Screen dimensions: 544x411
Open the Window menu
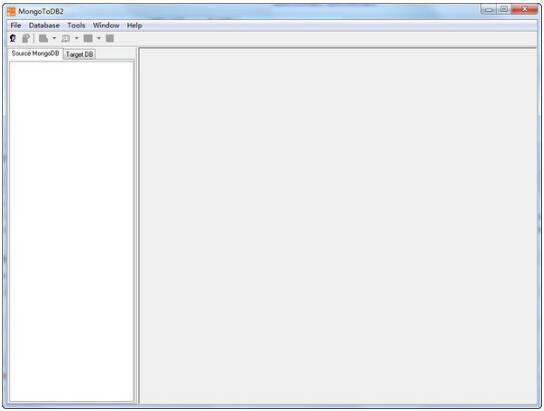click(106, 25)
